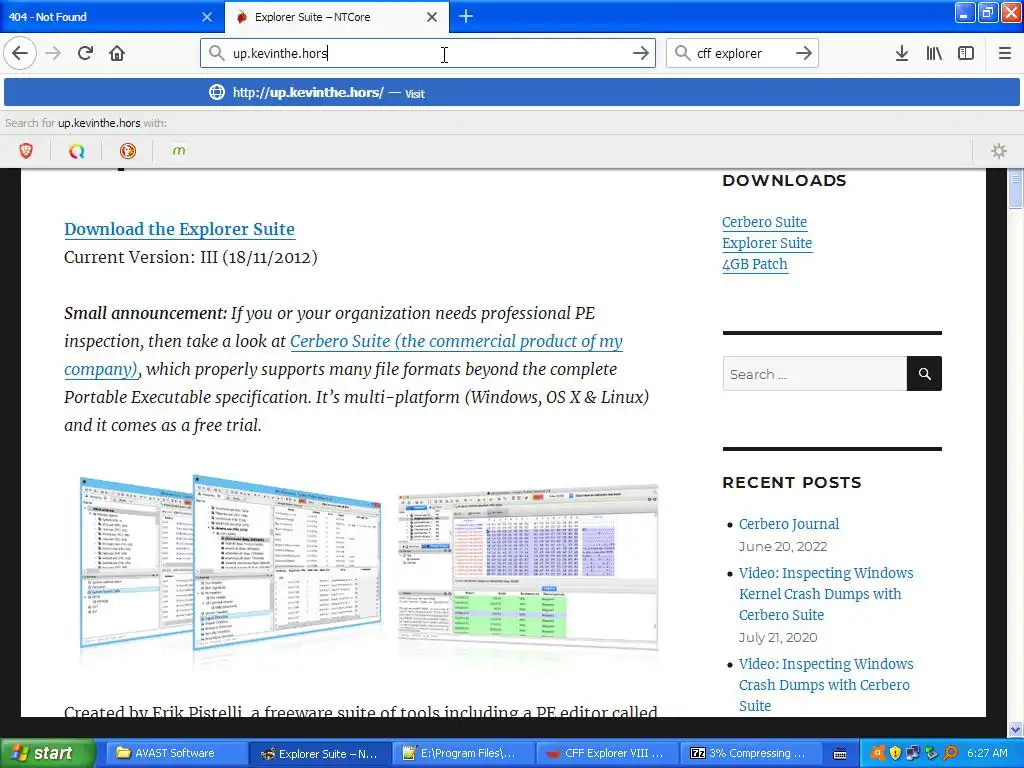Viewport: 1024px width, 768px height.
Task: Click the search bar magnifier icon
Action: click(x=682, y=53)
